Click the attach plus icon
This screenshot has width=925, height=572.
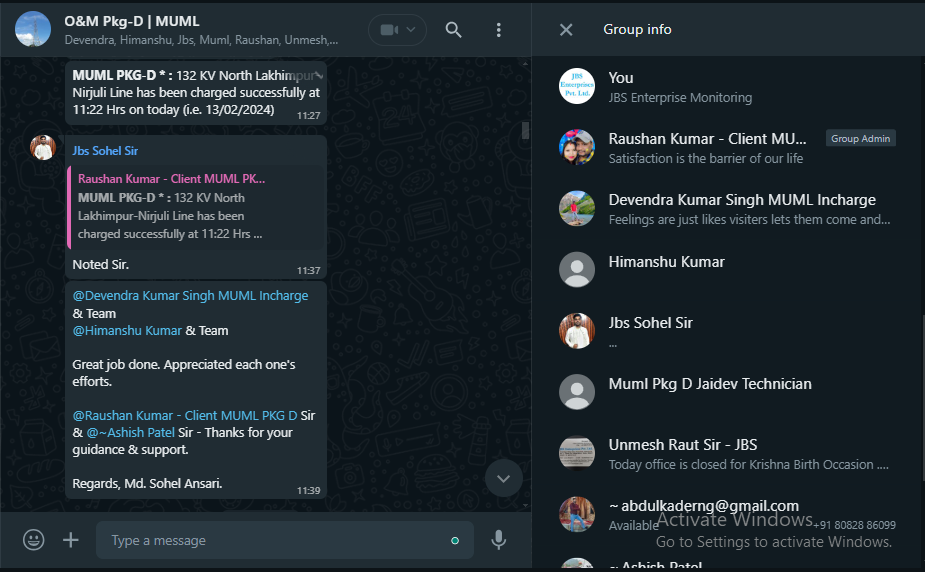[71, 540]
